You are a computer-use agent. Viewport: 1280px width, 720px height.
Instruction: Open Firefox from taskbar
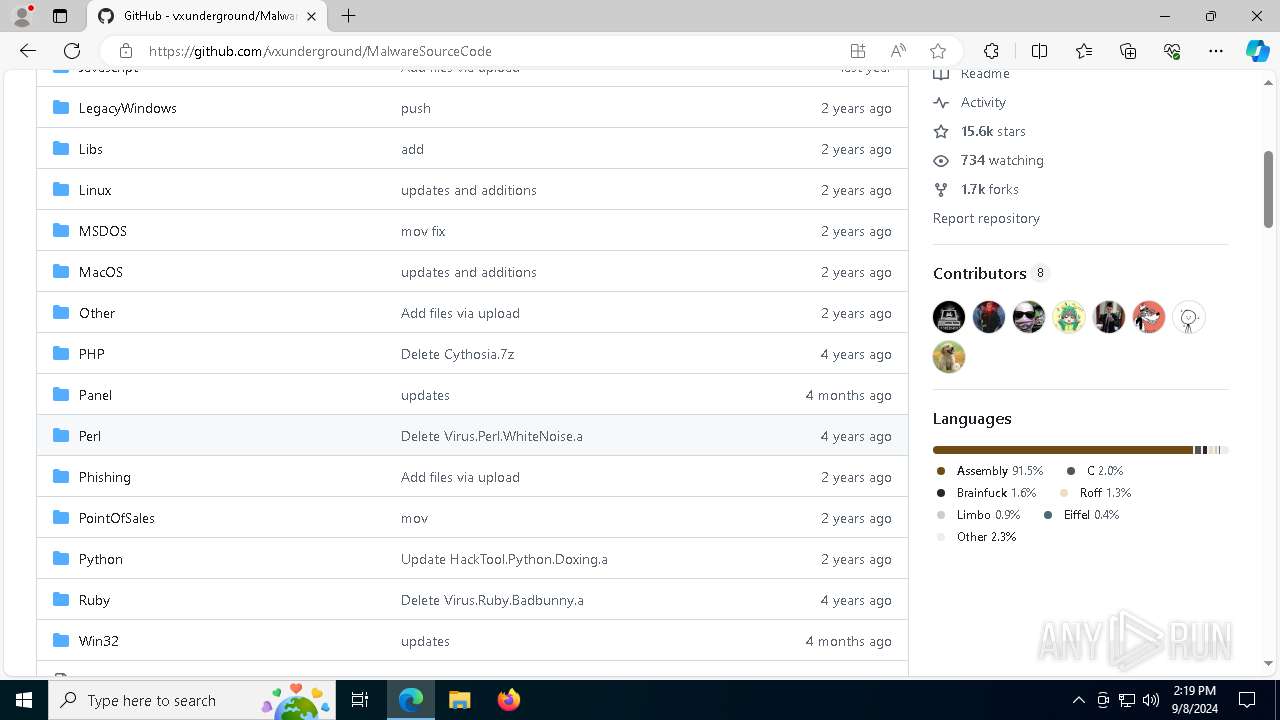(x=509, y=700)
